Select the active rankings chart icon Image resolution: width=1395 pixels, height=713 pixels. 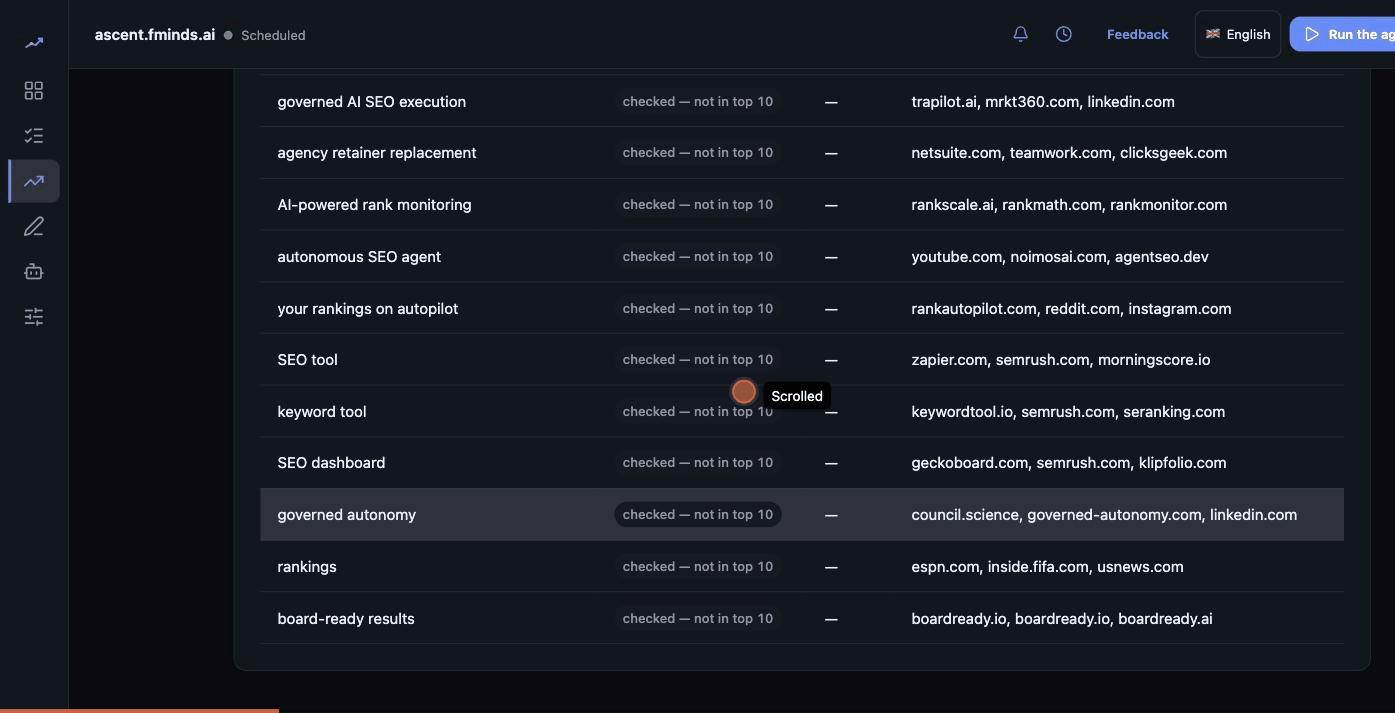(x=34, y=181)
